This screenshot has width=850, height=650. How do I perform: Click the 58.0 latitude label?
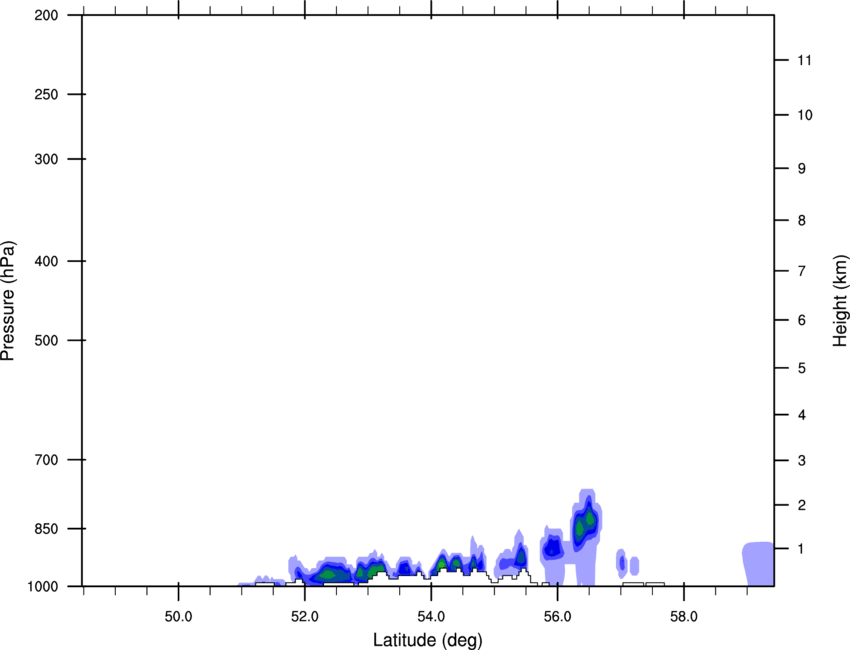click(684, 617)
